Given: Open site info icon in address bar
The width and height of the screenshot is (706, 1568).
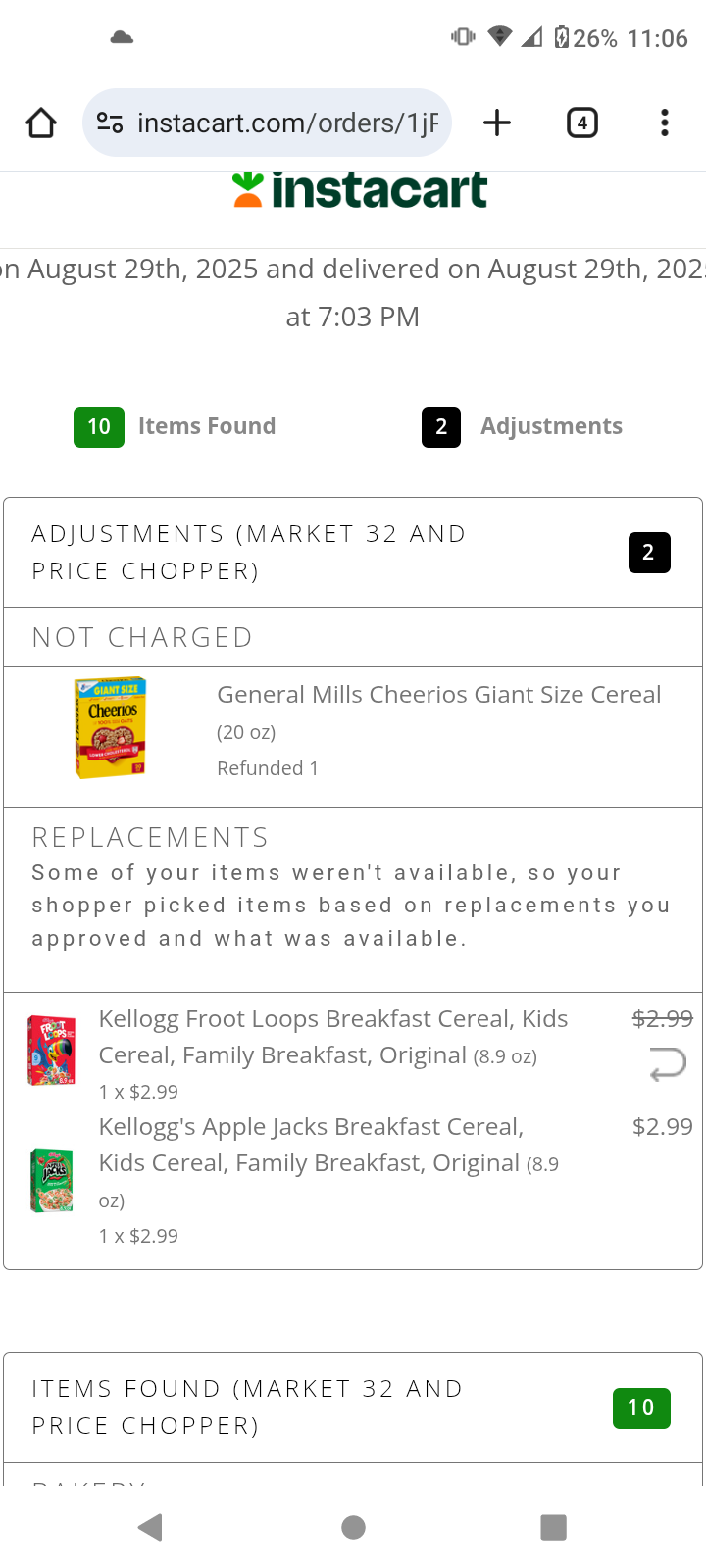Looking at the screenshot, I should pos(110,123).
